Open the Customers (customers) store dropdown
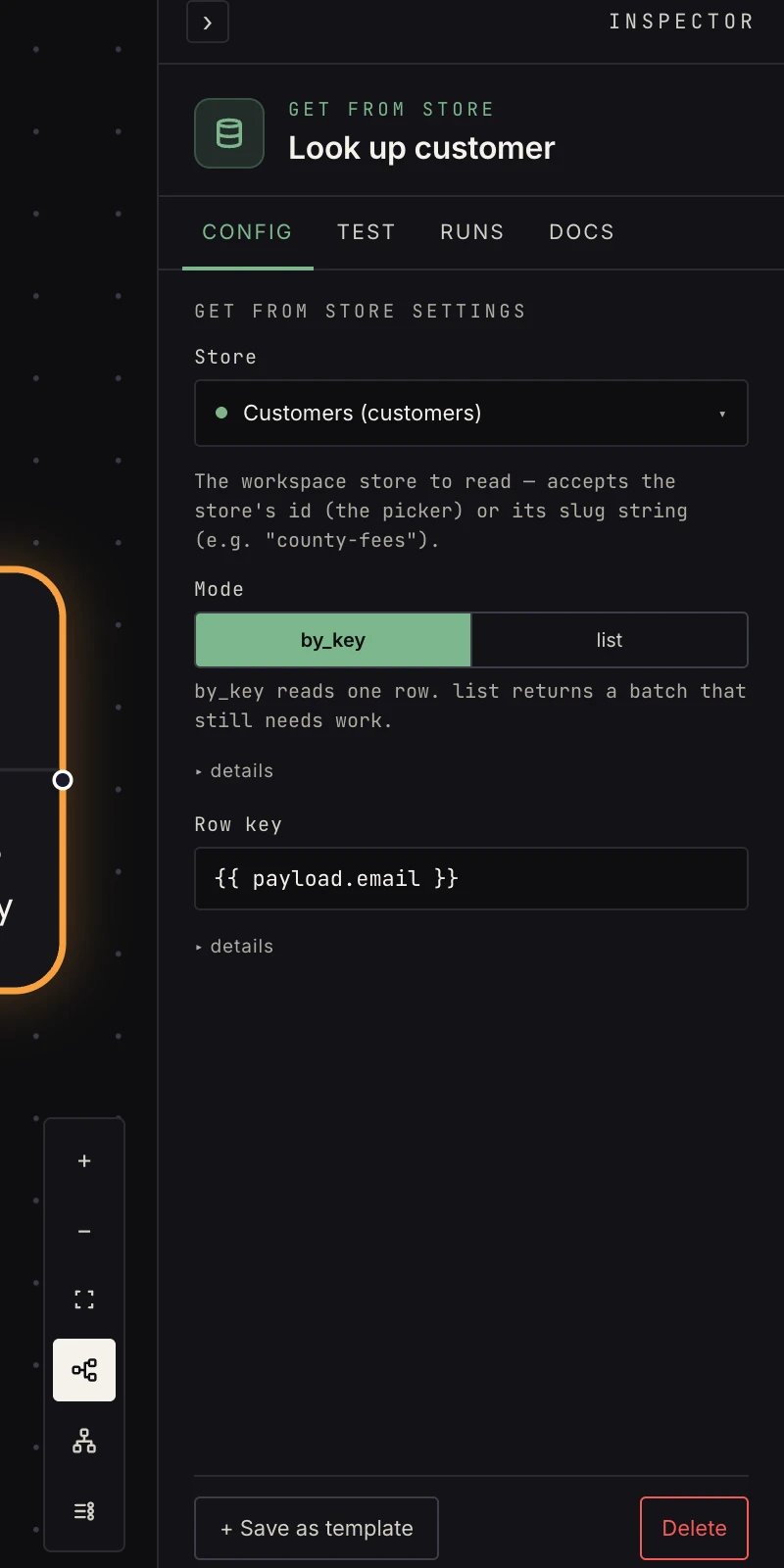The height and width of the screenshot is (1568, 784). [471, 414]
